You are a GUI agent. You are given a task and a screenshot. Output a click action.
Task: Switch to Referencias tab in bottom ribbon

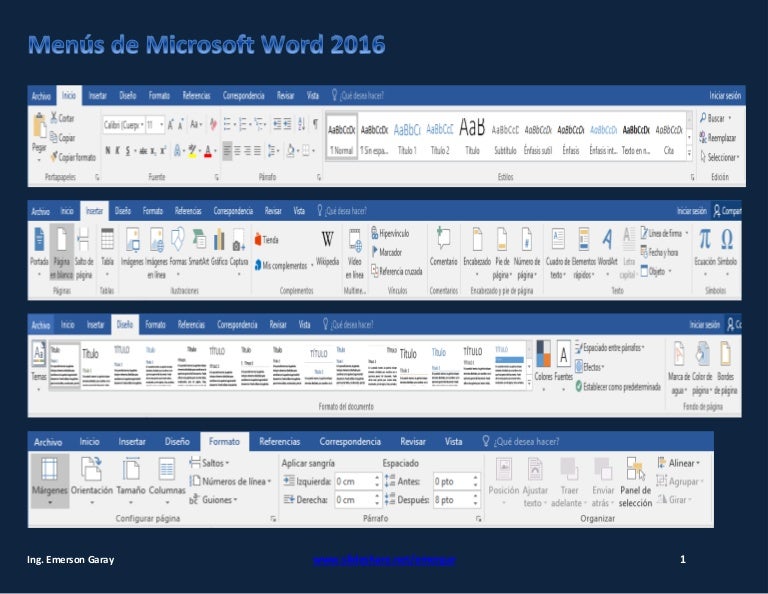point(279,441)
